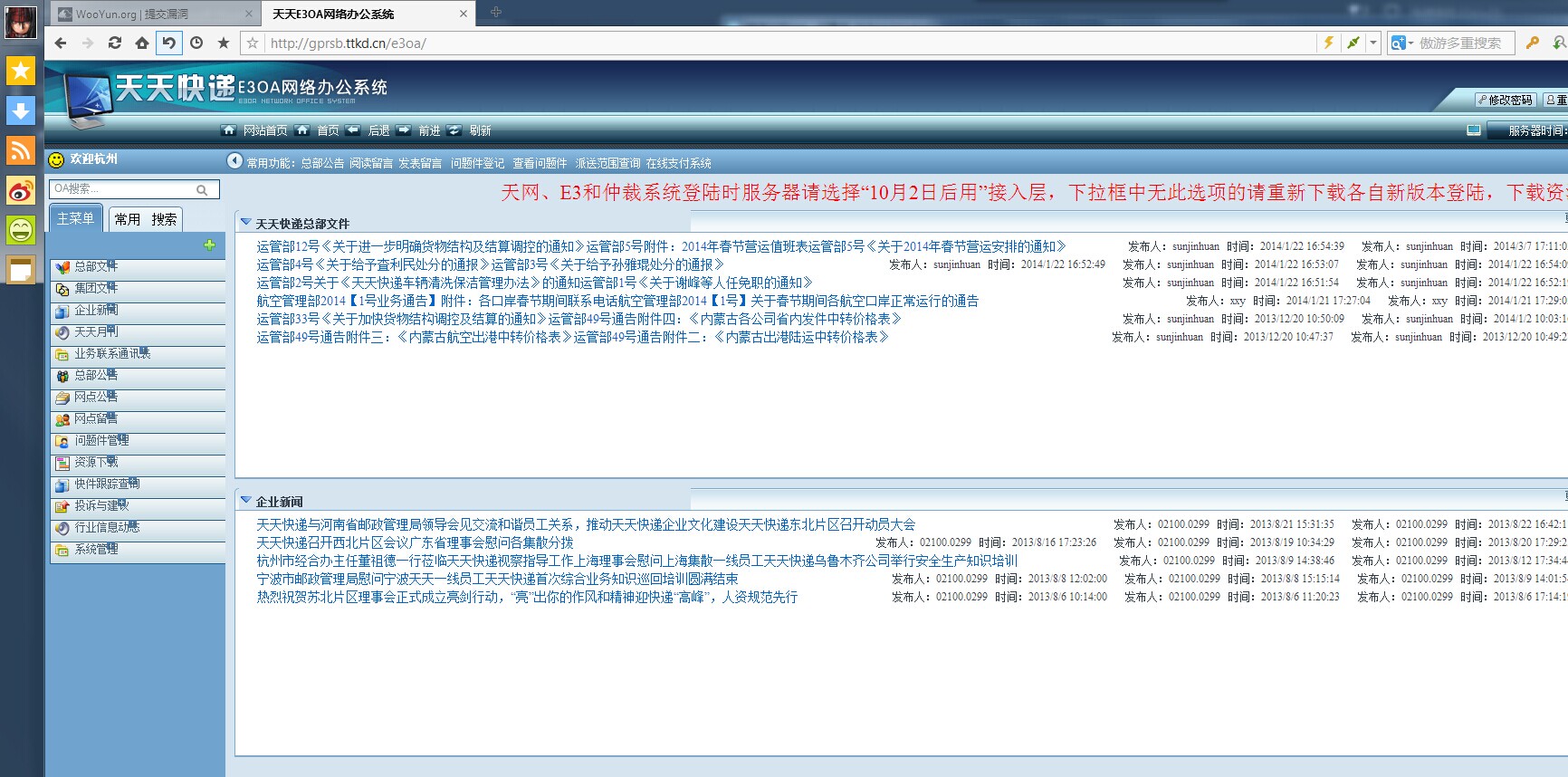Open 问题件登记 quick function link
Image resolution: width=1568 pixels, height=777 pixels.
(x=478, y=163)
